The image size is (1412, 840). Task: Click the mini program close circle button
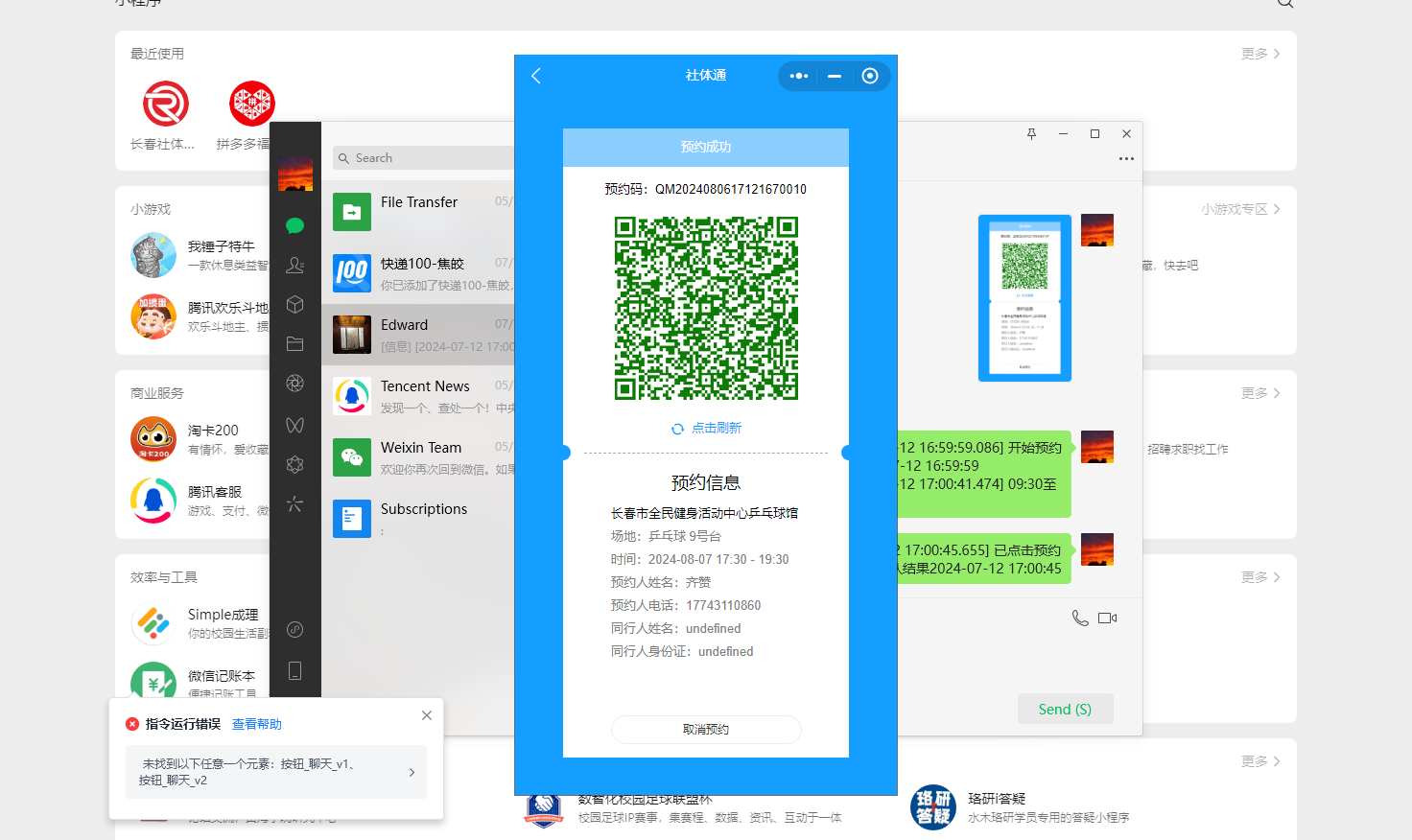point(870,76)
